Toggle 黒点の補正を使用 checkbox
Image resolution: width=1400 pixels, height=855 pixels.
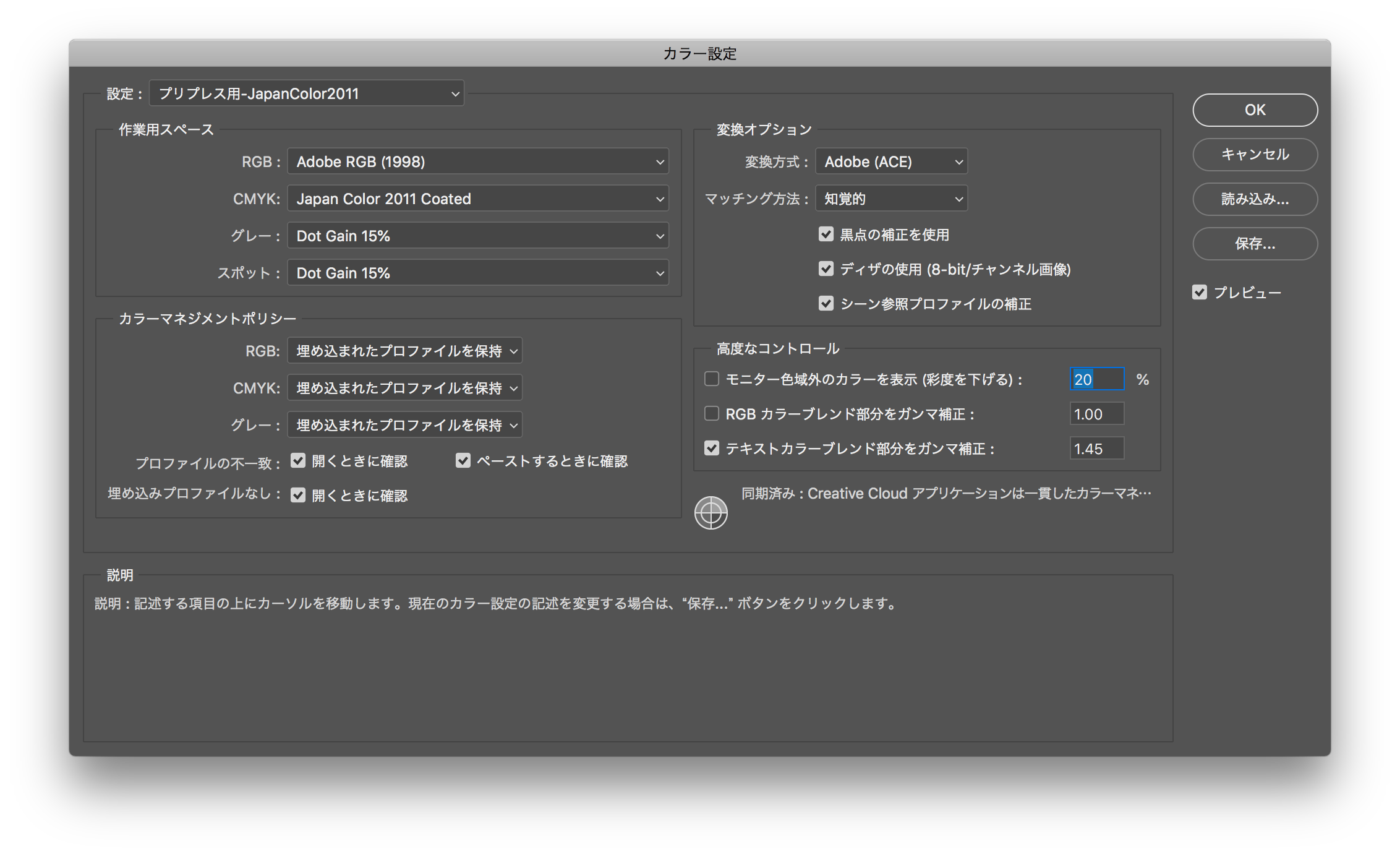coord(826,234)
